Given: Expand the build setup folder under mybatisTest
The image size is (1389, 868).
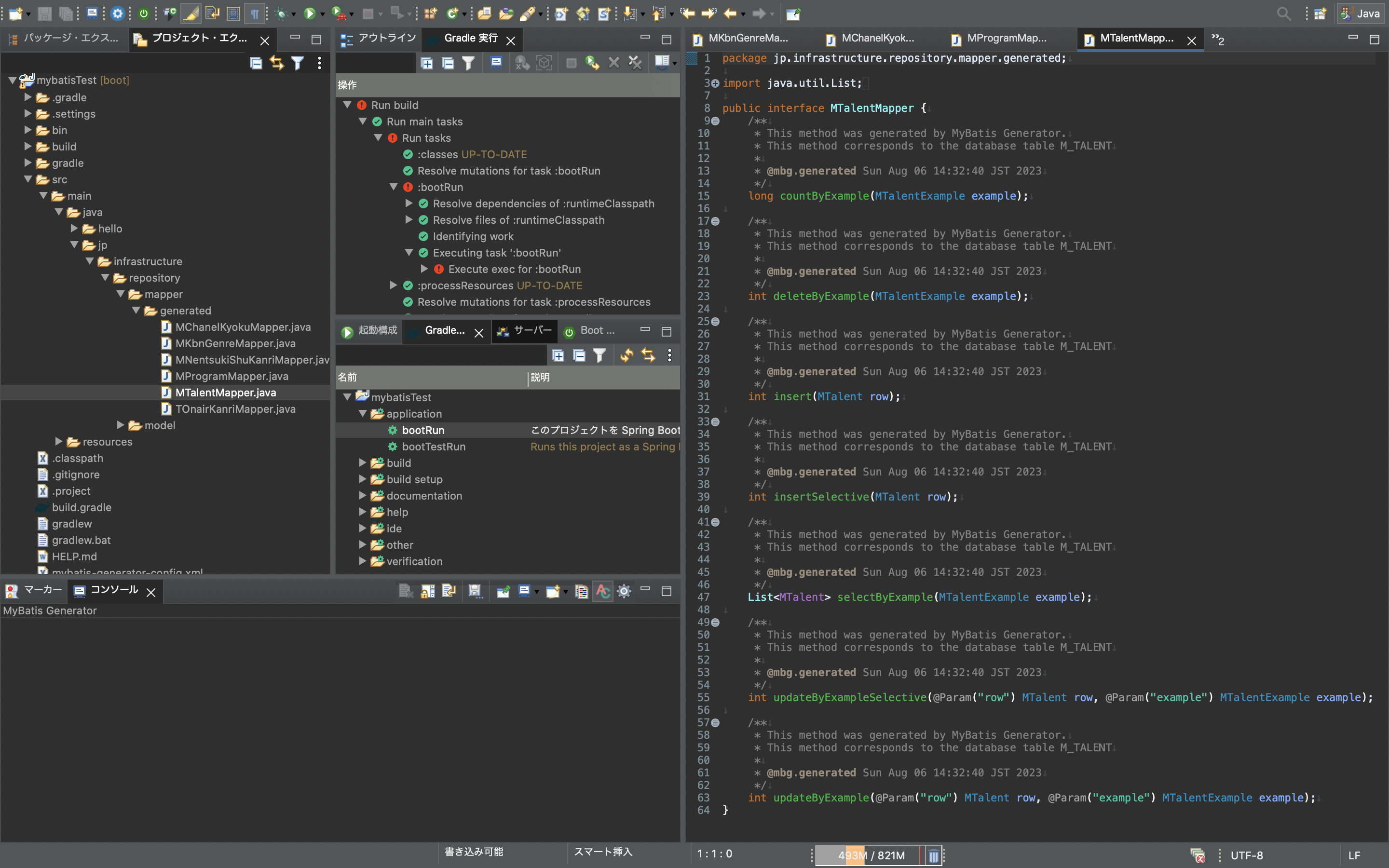Looking at the screenshot, I should [363, 479].
